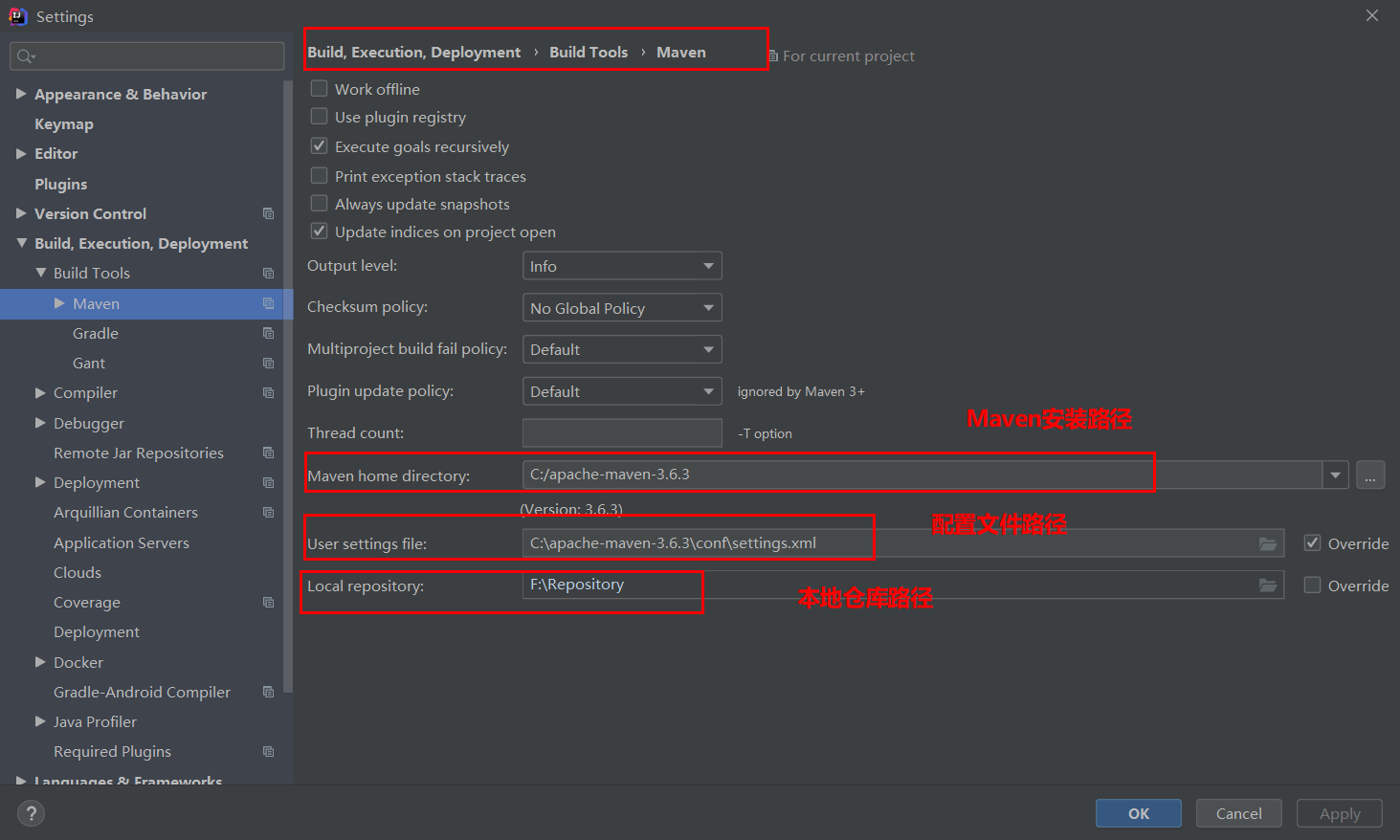1400x840 pixels.
Task: Click the User settings file path field
Action: pyautogui.click(x=903, y=543)
